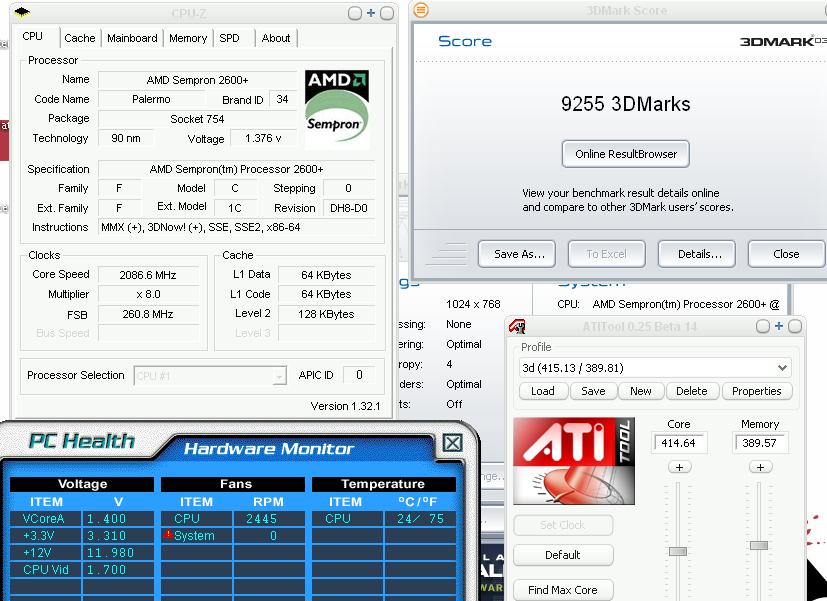This screenshot has width=827, height=601.
Task: Click the 3DMark Score window orange menu icon
Action: [x=421, y=10]
